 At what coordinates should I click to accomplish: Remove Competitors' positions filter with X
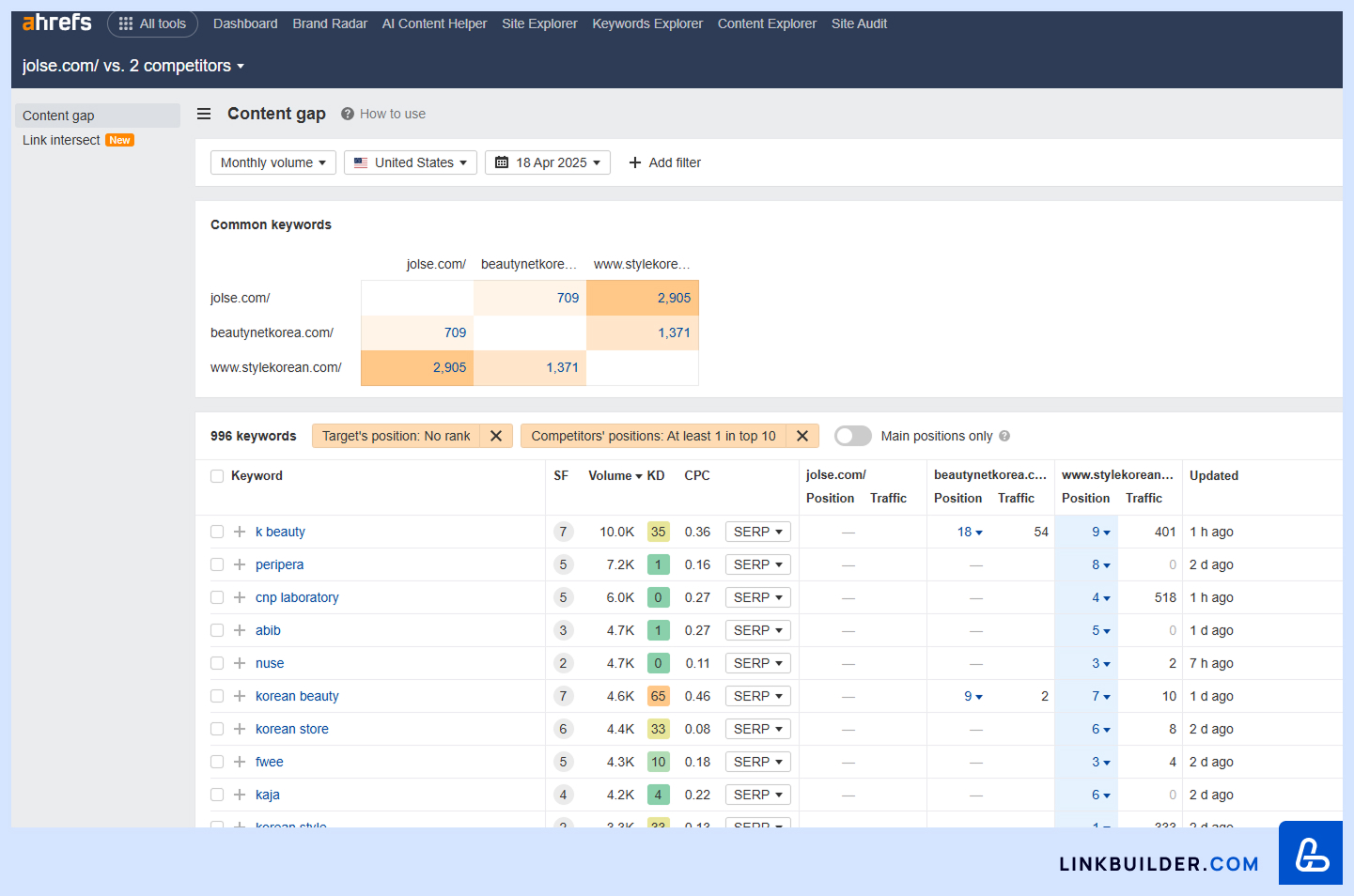(x=802, y=436)
